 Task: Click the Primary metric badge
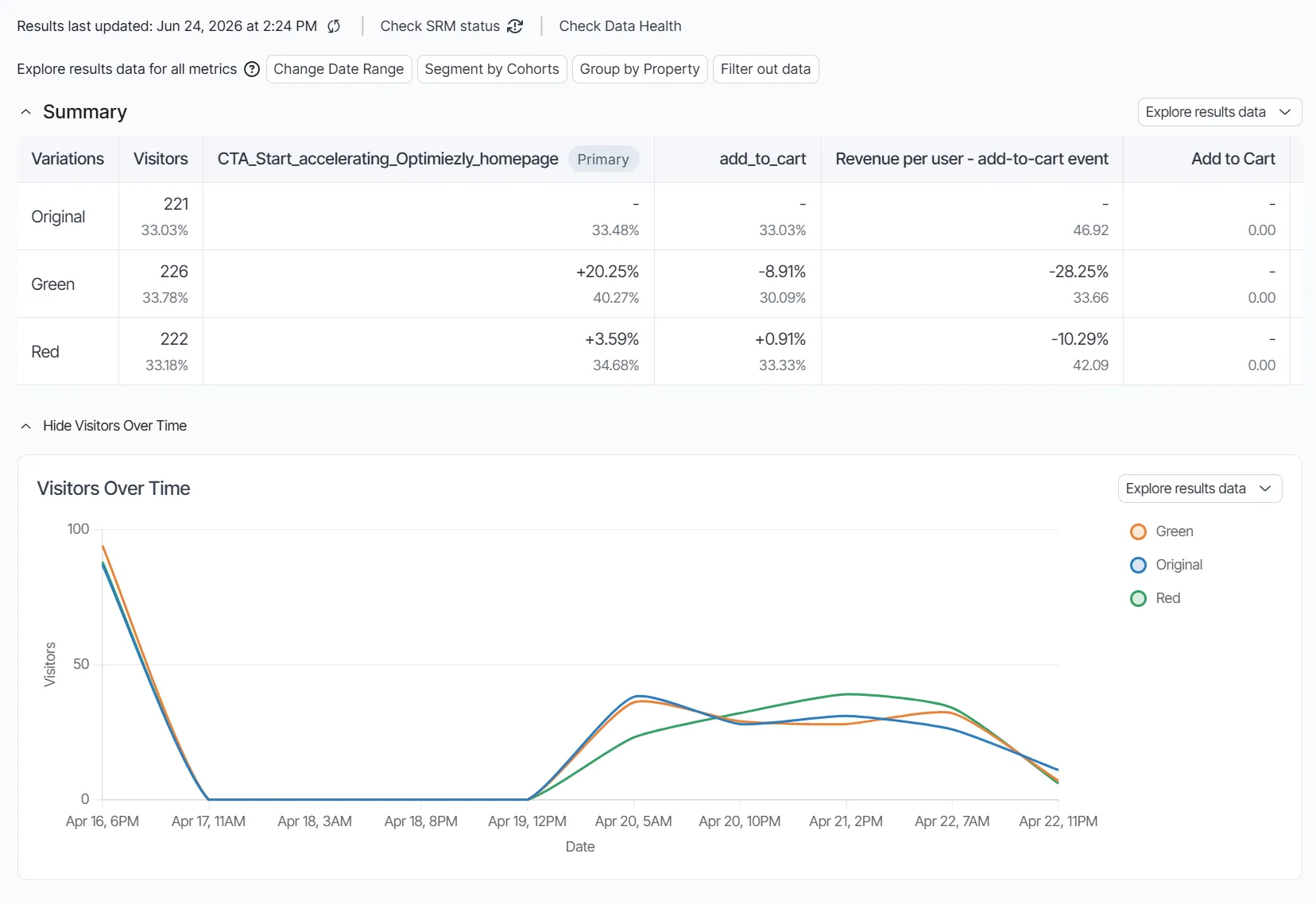(603, 159)
